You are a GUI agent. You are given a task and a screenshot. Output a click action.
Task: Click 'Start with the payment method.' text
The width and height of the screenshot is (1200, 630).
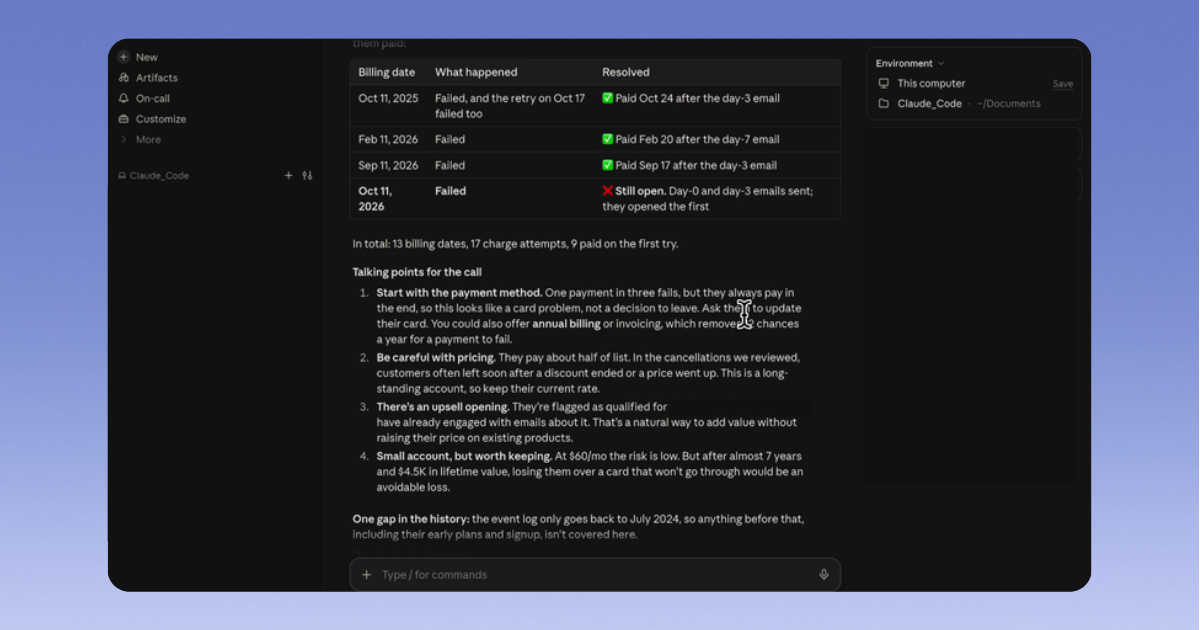tap(459, 293)
